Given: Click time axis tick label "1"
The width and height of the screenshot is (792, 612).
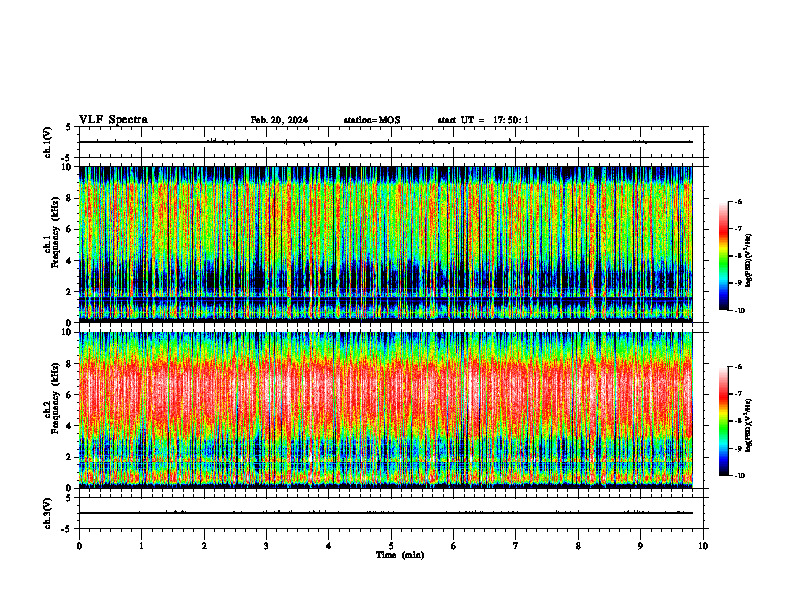Looking at the screenshot, I should pyautogui.click(x=141, y=546).
